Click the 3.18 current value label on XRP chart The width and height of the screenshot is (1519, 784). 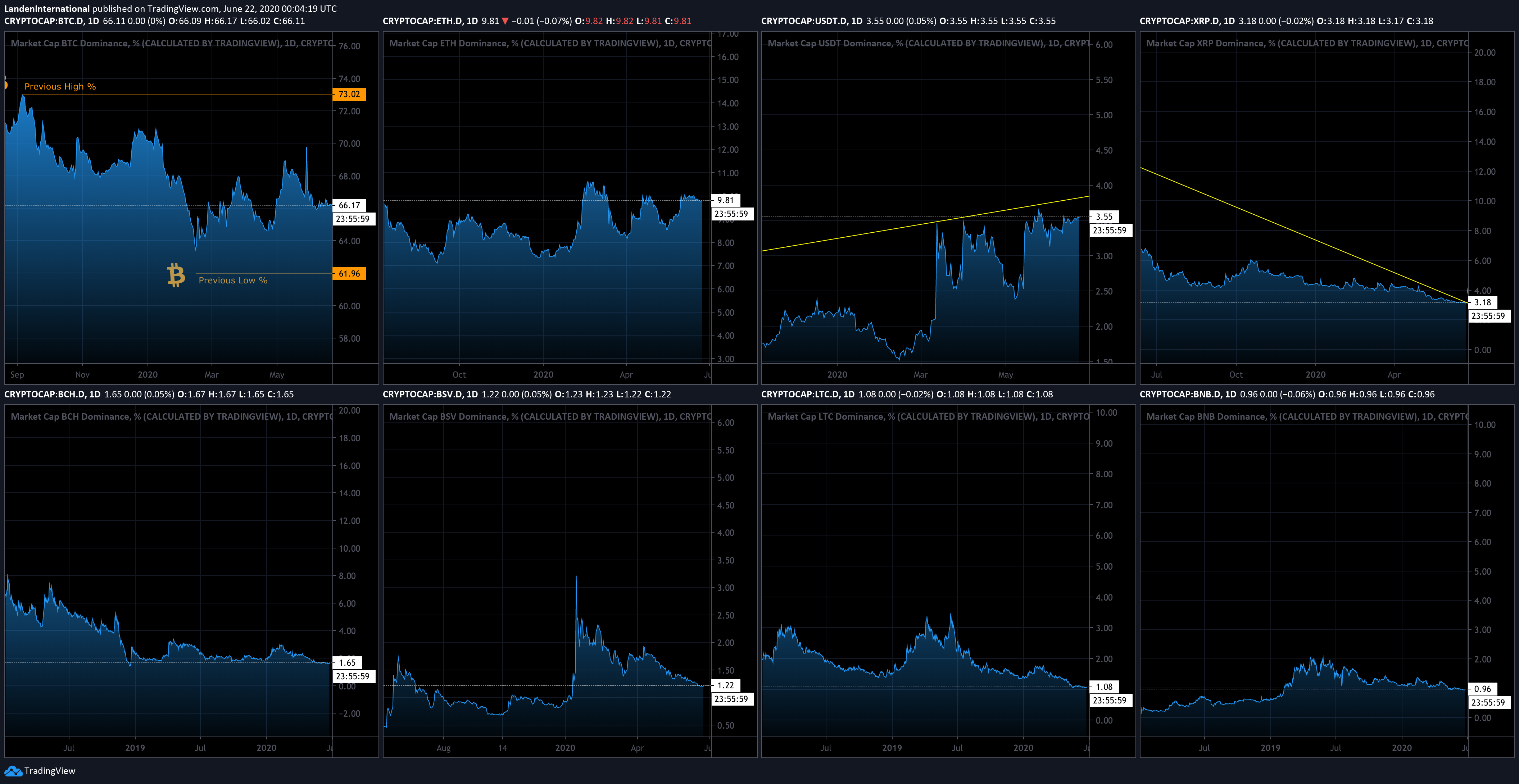[x=1482, y=302]
